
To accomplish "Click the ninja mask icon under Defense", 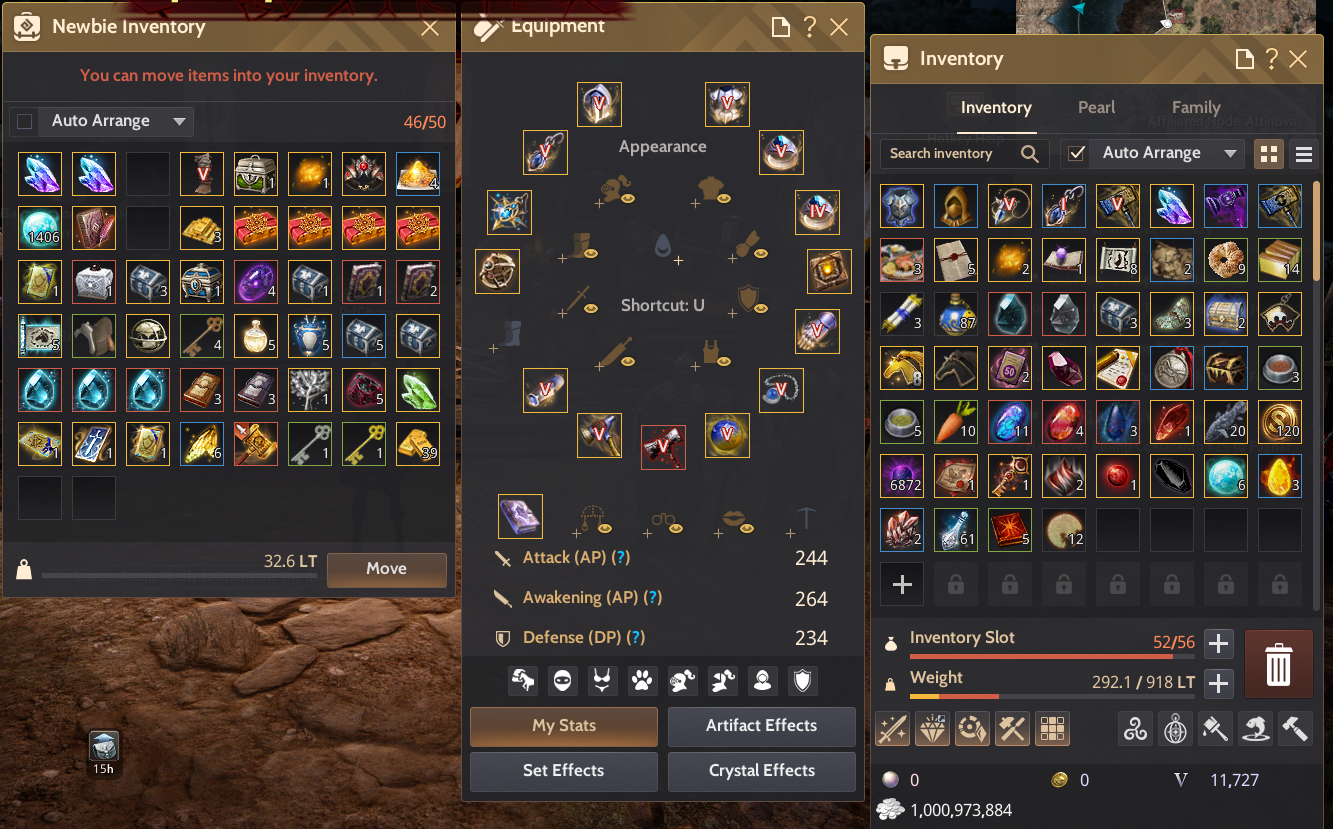I will click(x=562, y=681).
